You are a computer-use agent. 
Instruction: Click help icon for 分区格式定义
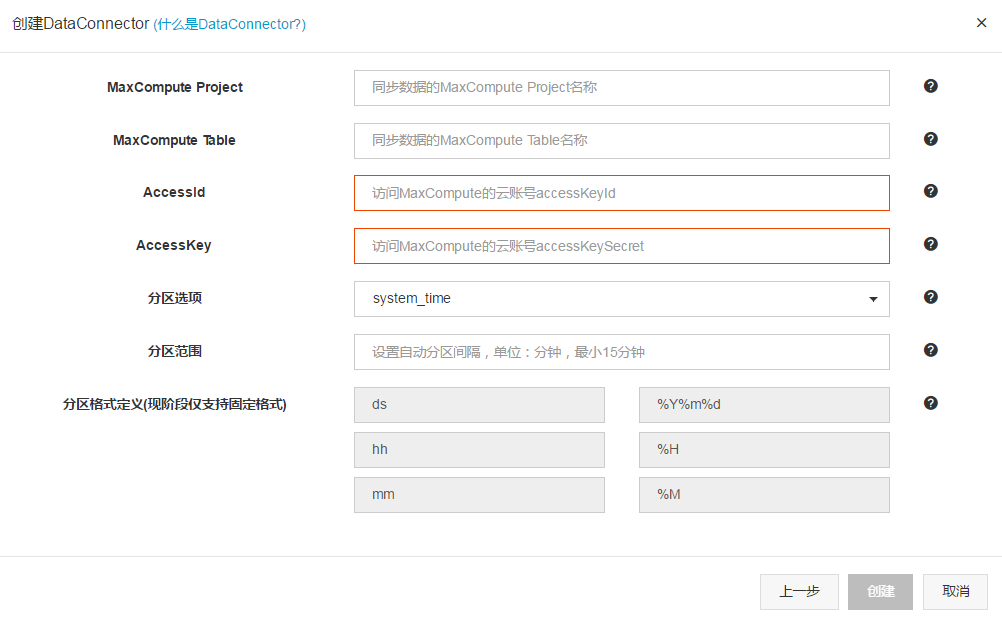coord(930,403)
